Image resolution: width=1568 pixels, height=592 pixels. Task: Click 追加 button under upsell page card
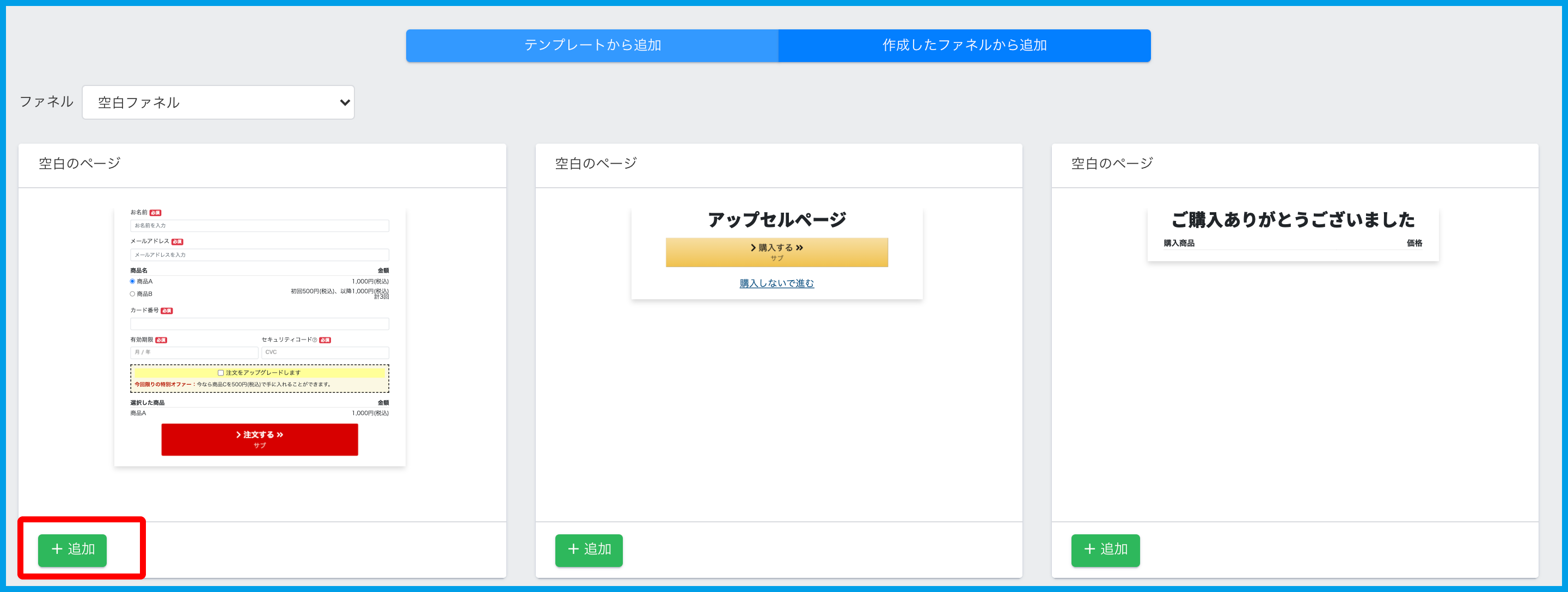coord(589,550)
